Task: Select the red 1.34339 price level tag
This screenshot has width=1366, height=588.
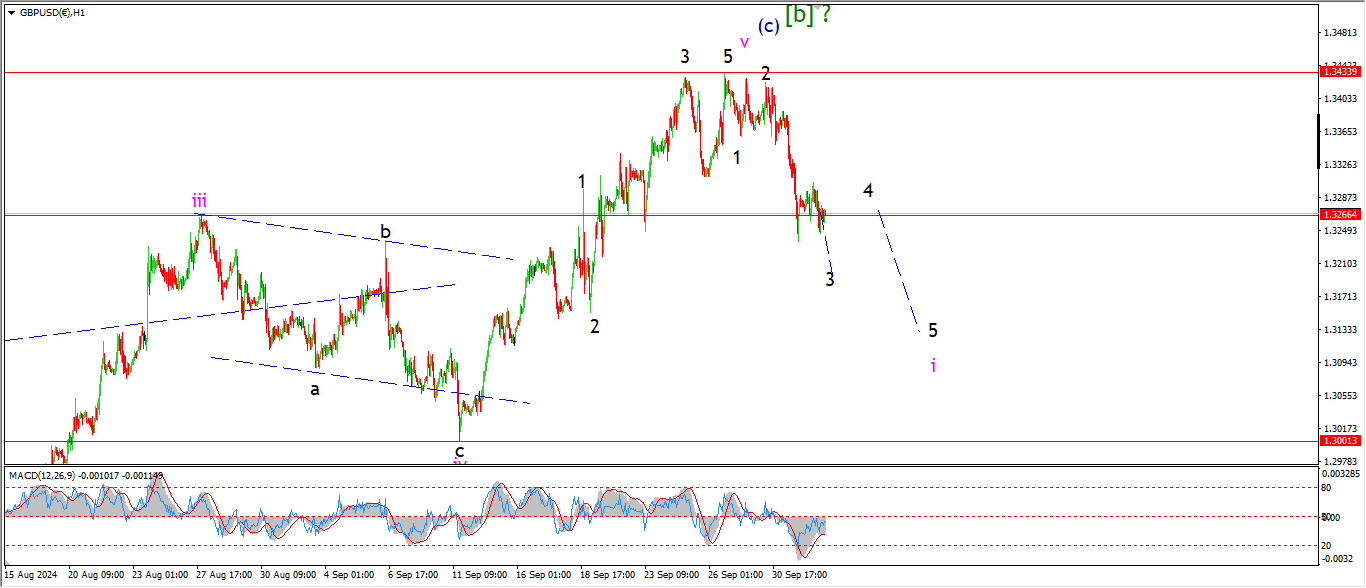Action: coord(1340,71)
